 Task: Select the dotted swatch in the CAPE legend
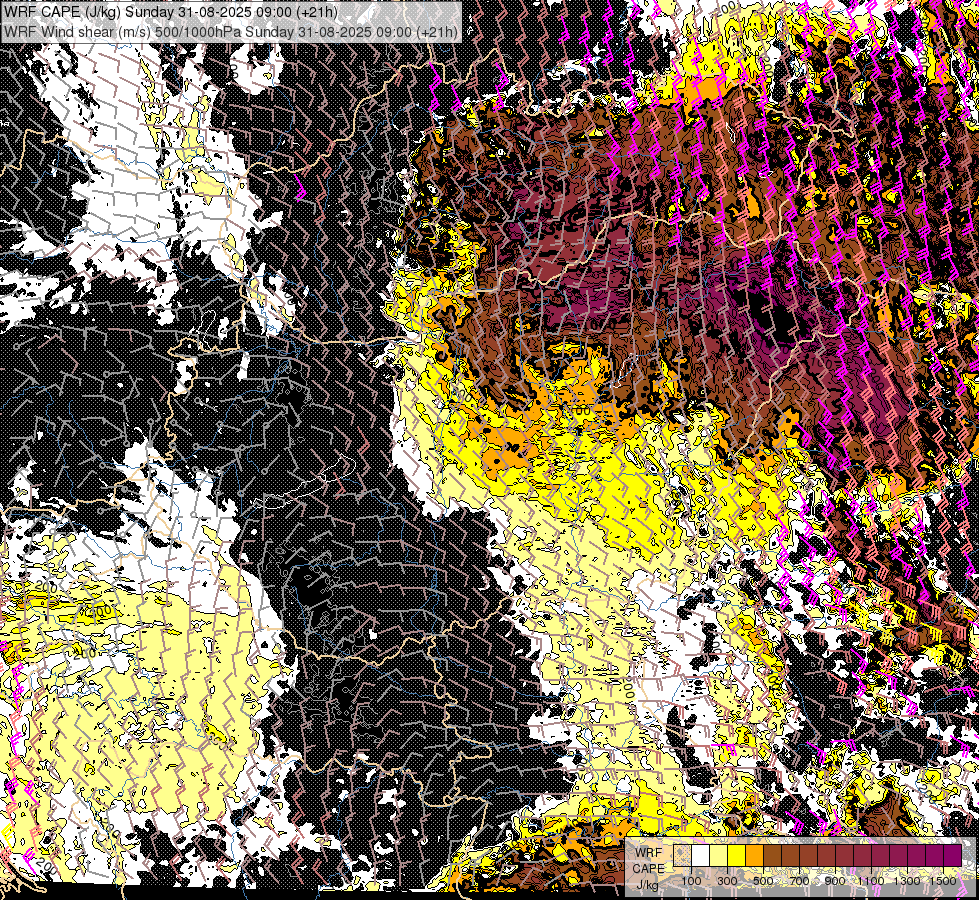point(682,855)
